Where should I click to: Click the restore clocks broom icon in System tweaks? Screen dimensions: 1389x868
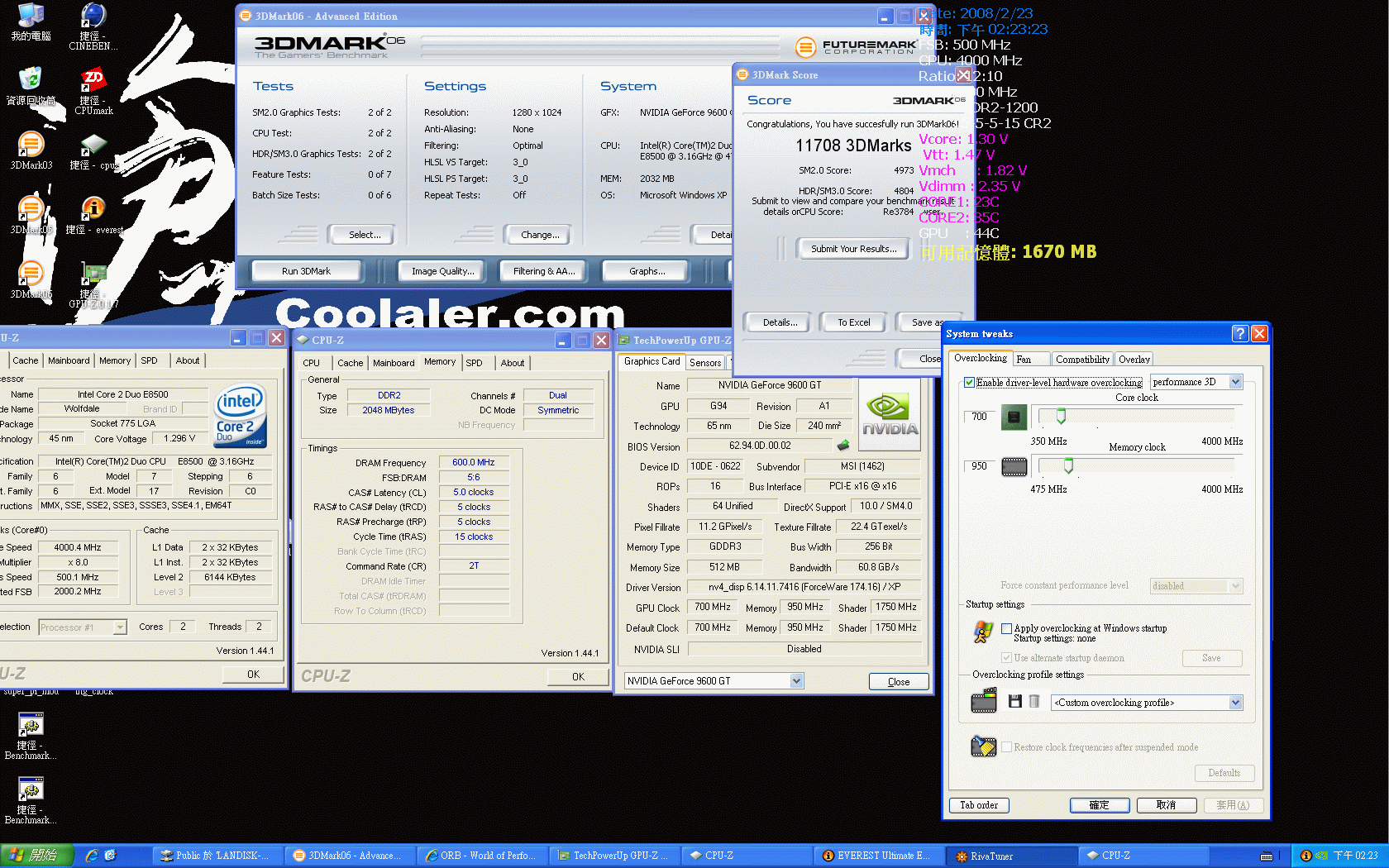(983, 746)
